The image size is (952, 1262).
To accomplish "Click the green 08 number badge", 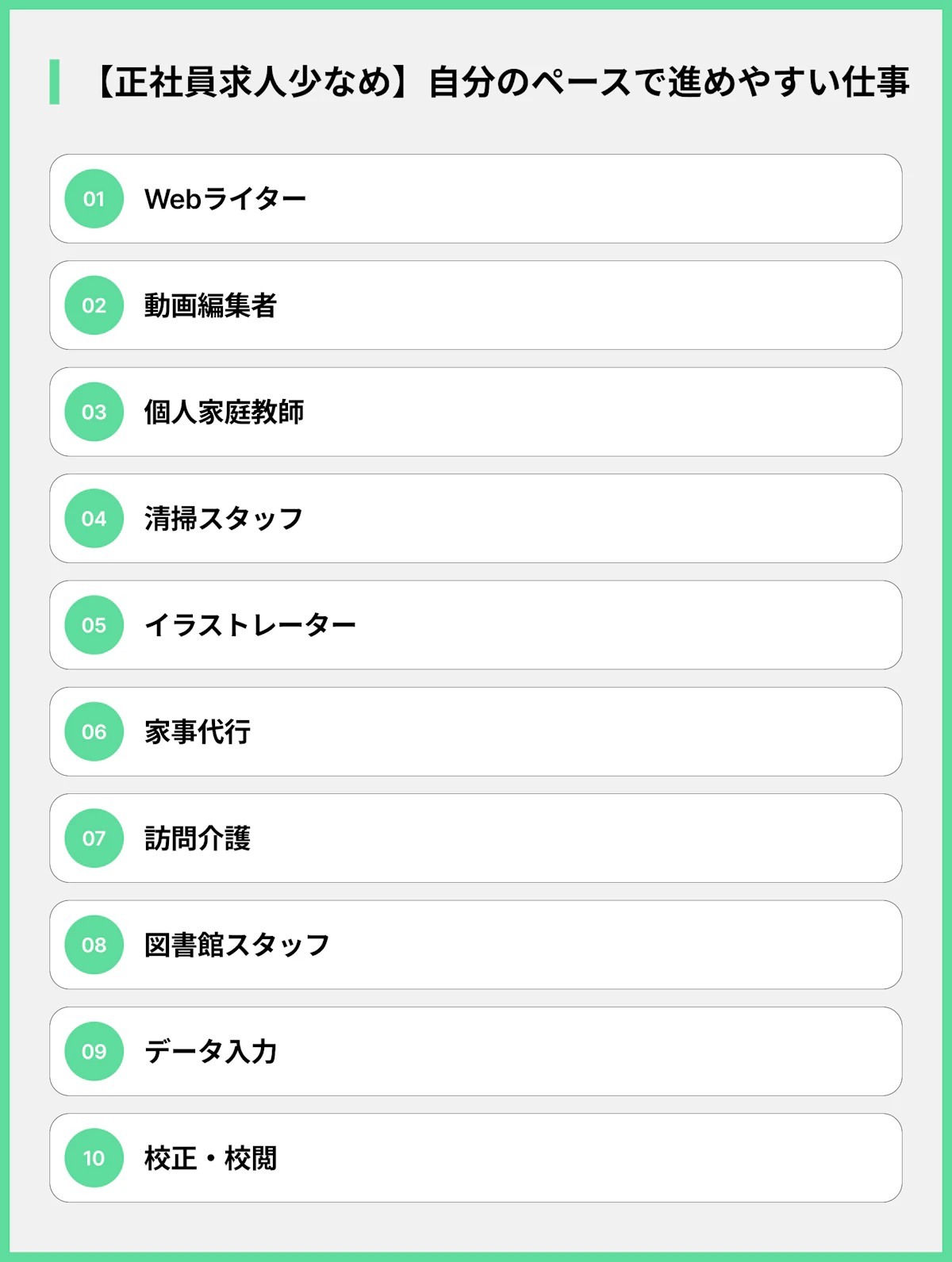I will point(94,945).
